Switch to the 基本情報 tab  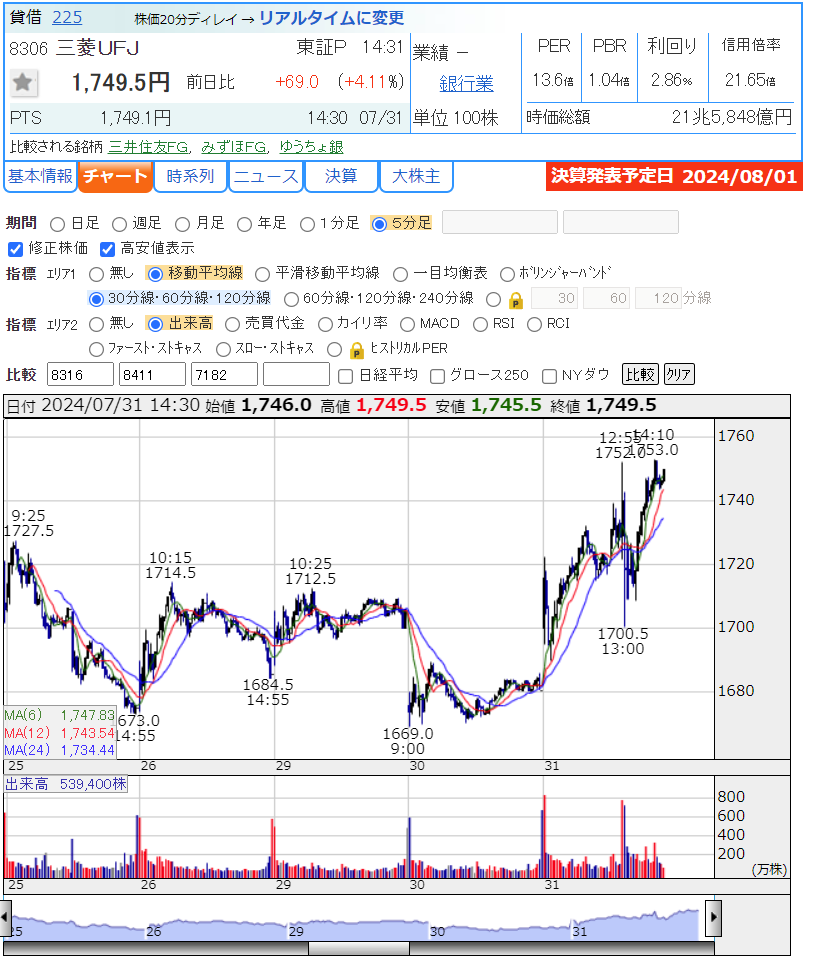[40, 177]
